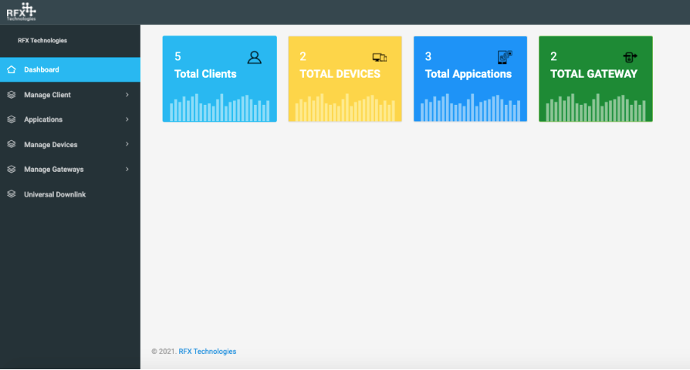Image resolution: width=690 pixels, height=370 pixels.
Task: Click the Total Clients card title
Action: (x=205, y=74)
